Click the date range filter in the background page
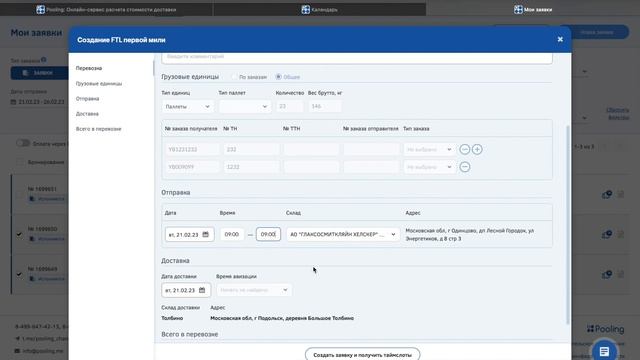 pyautogui.click(x=38, y=102)
